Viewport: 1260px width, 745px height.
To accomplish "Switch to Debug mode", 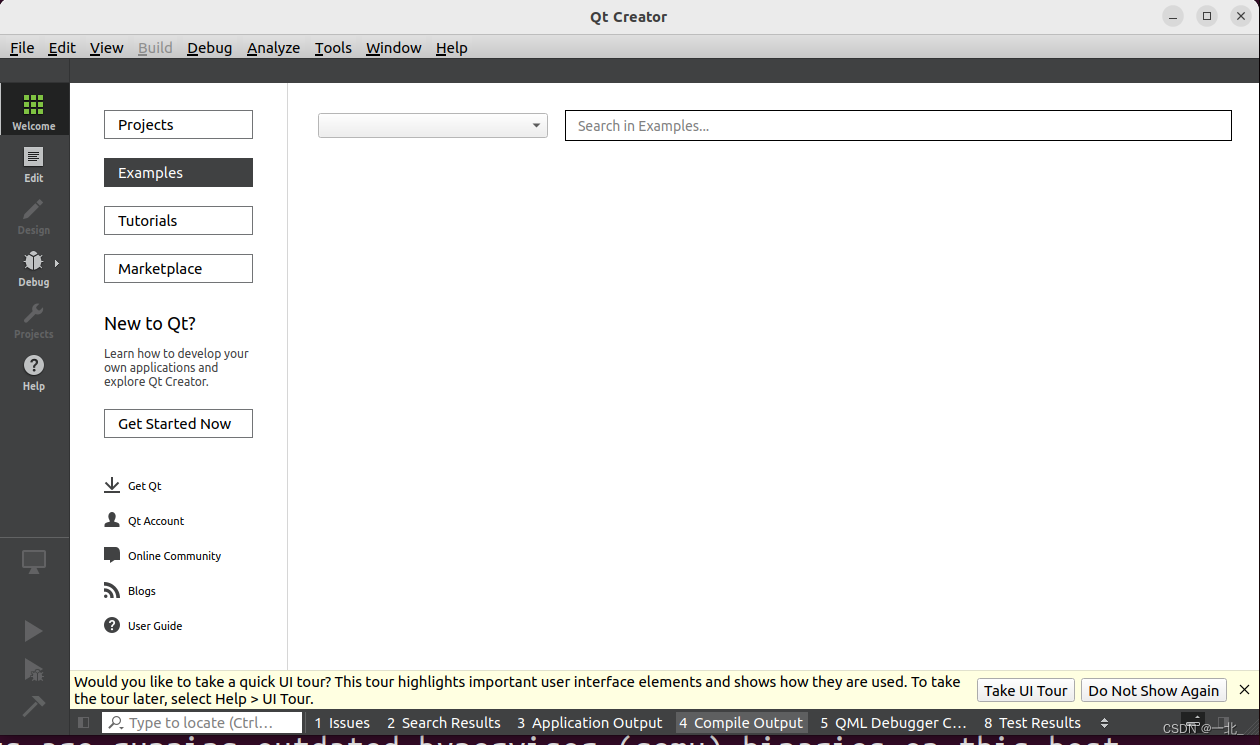I will [34, 267].
